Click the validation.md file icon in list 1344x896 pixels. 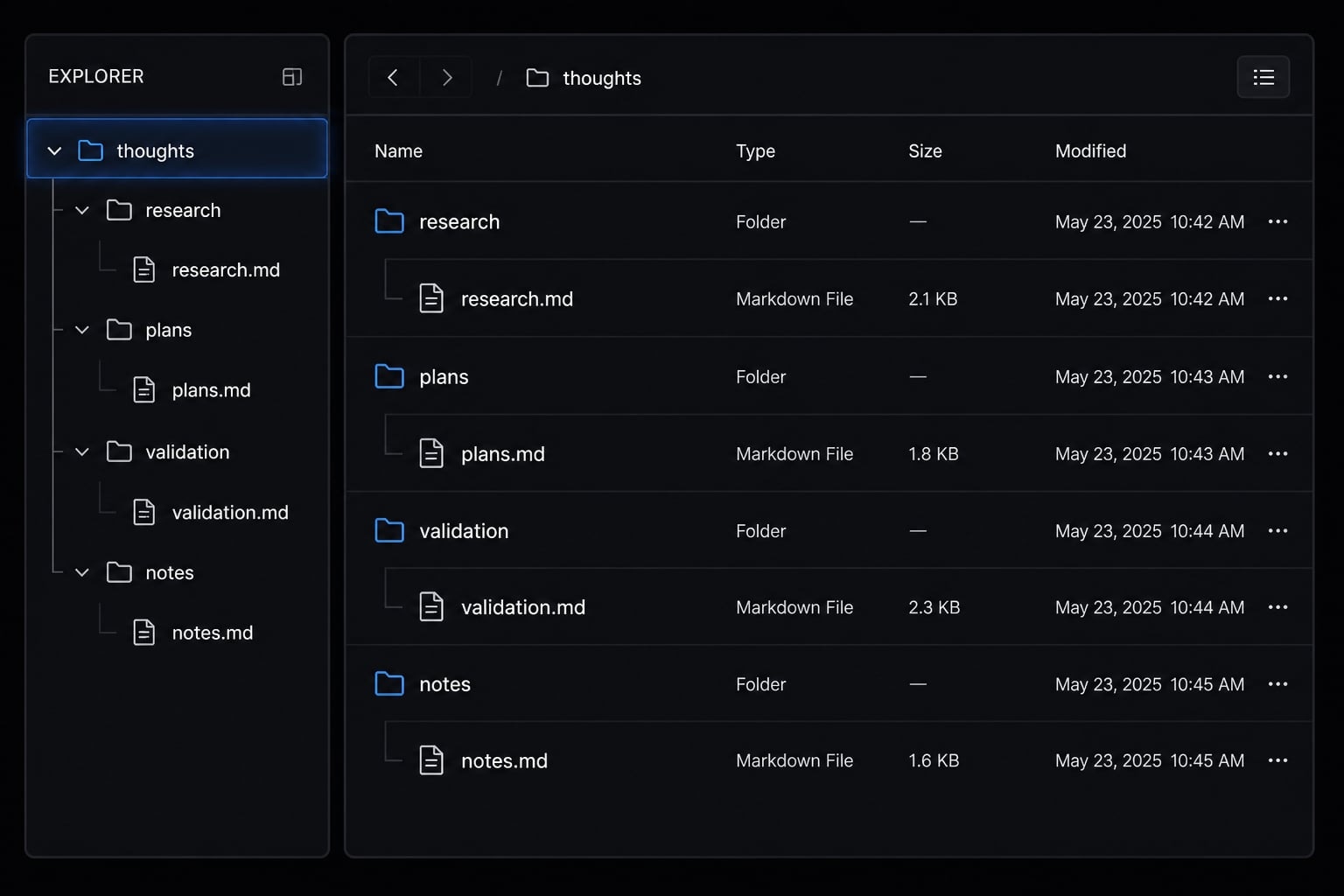coord(431,606)
